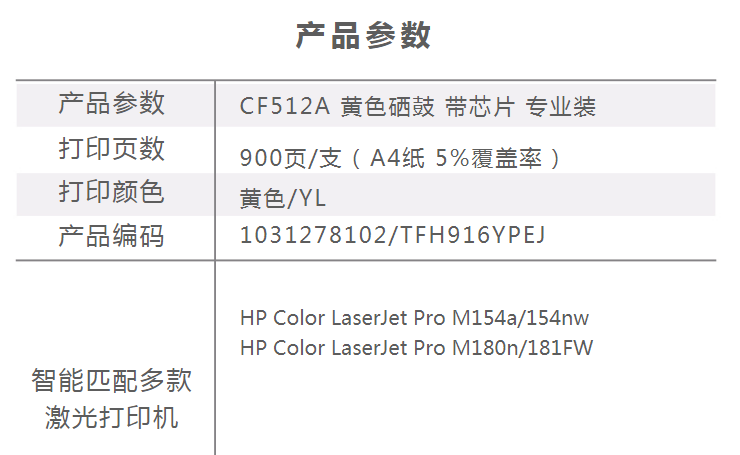Viewport: 740px width, 455px height.
Task: Click the A4纸 5%覆盖率 note
Action: point(455,158)
